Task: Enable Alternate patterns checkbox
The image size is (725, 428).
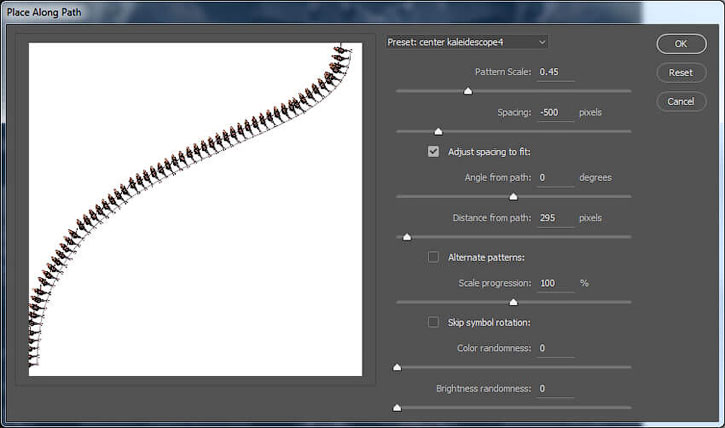Action: coord(433,257)
